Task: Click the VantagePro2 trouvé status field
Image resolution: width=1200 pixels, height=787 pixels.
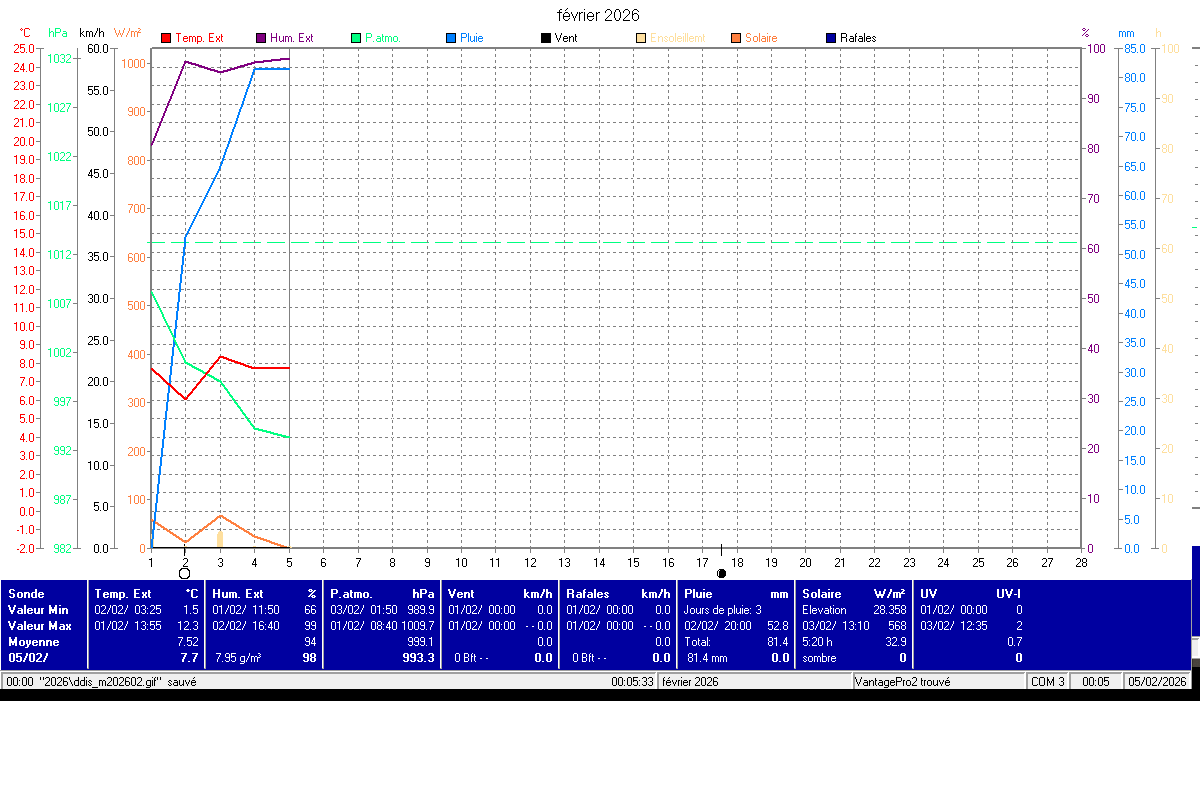Action: click(904, 682)
